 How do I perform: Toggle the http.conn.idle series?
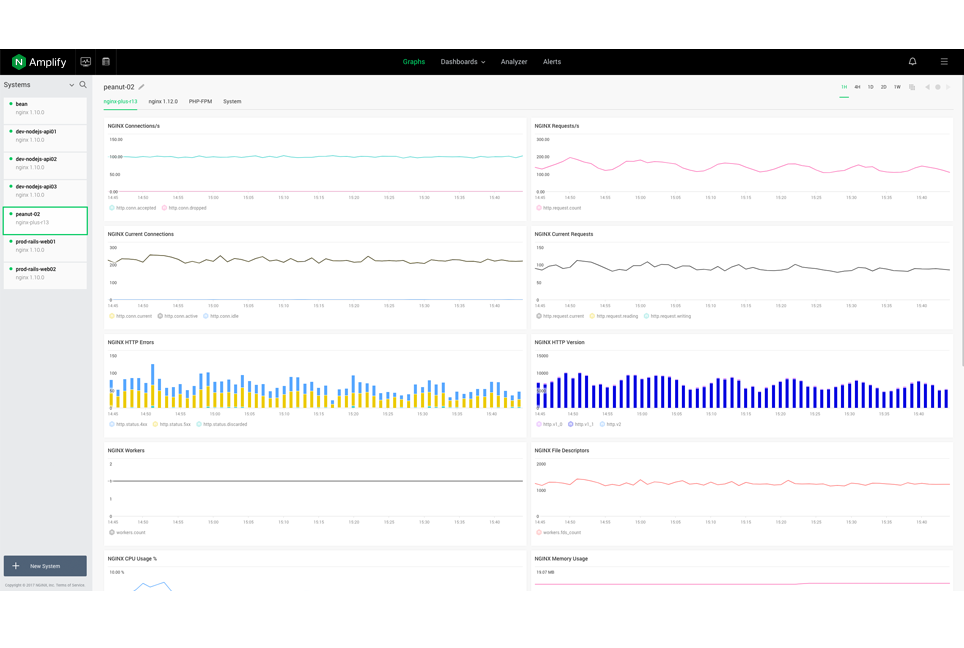[221, 316]
